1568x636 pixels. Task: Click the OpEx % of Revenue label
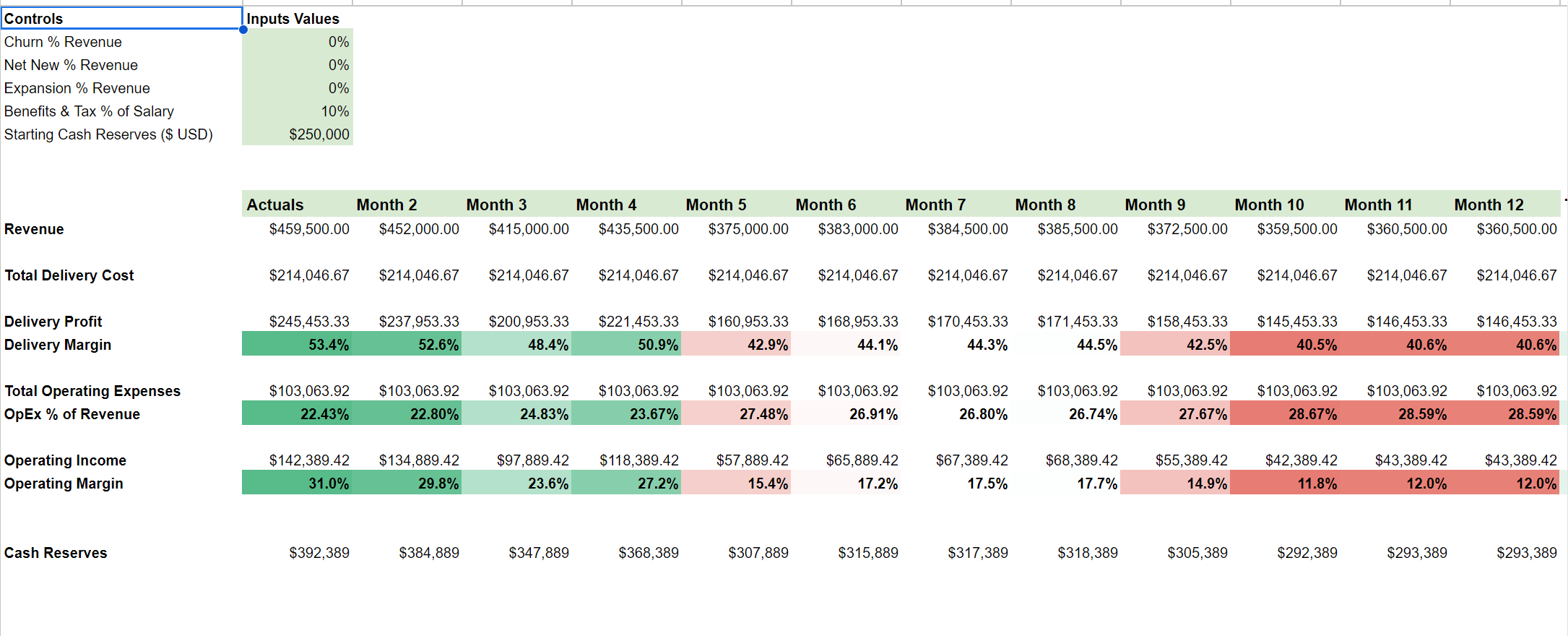pos(72,414)
